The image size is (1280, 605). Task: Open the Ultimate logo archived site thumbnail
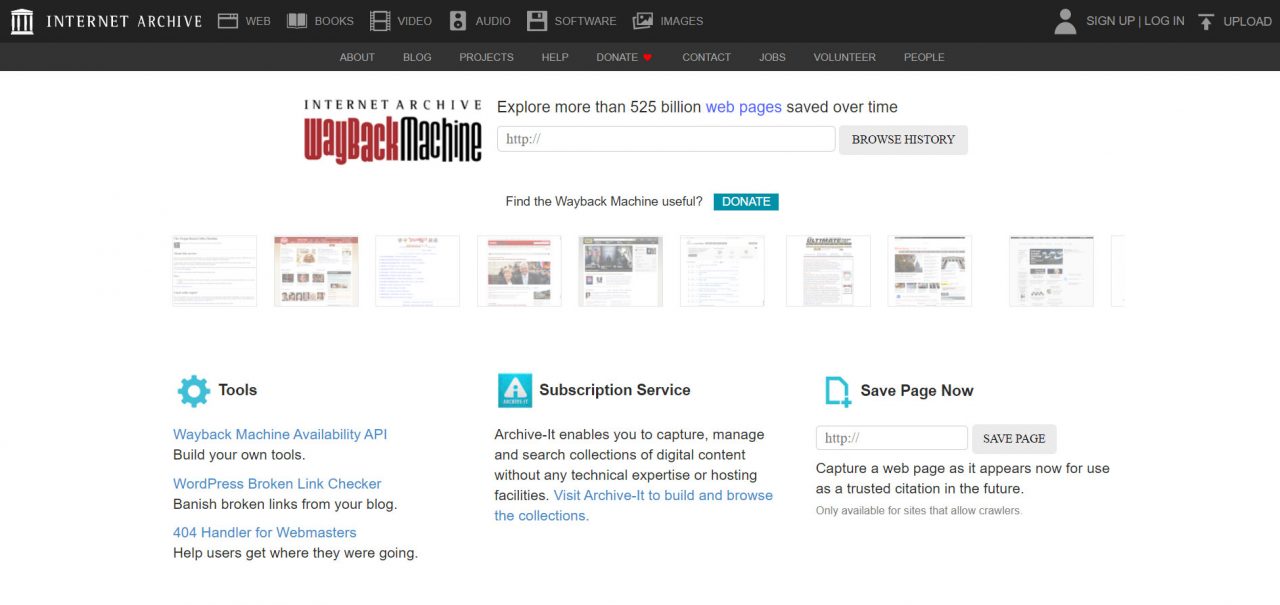pyautogui.click(x=828, y=271)
